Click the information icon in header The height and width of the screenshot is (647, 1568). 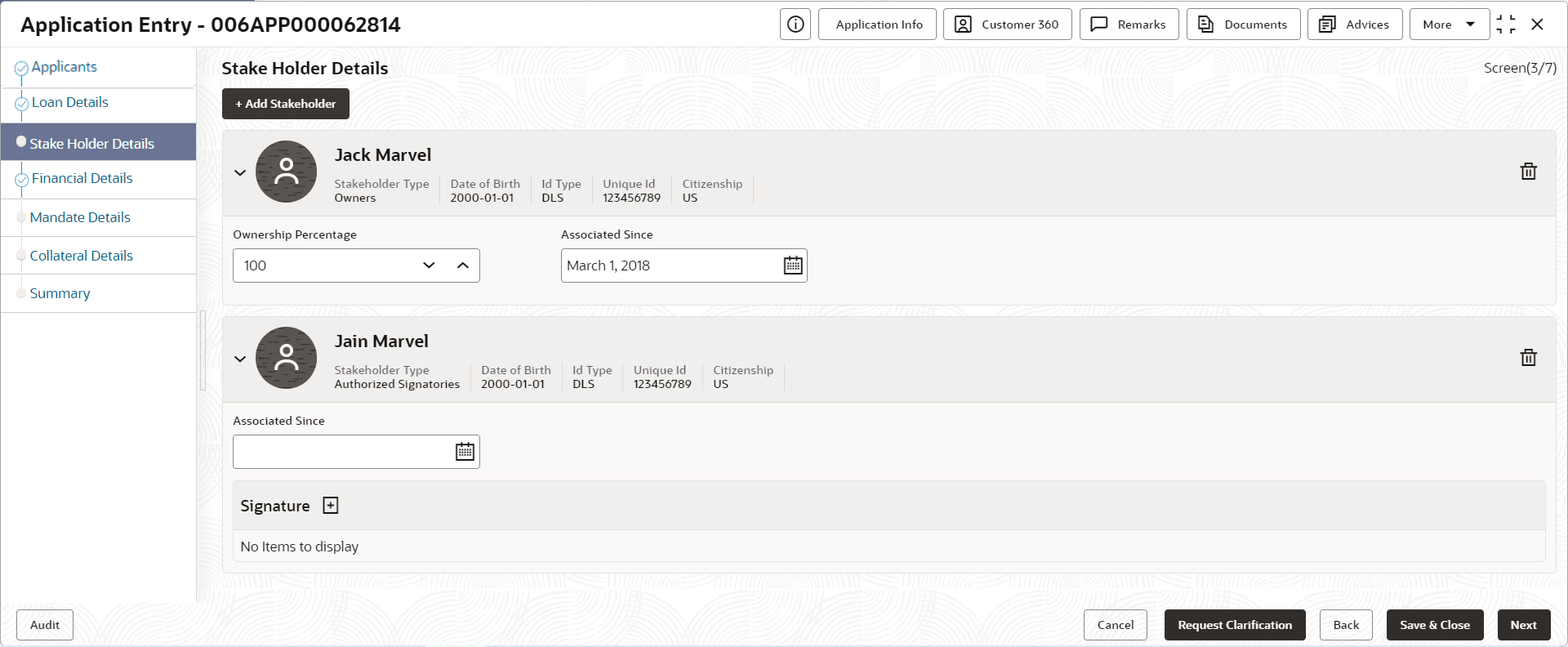[795, 25]
